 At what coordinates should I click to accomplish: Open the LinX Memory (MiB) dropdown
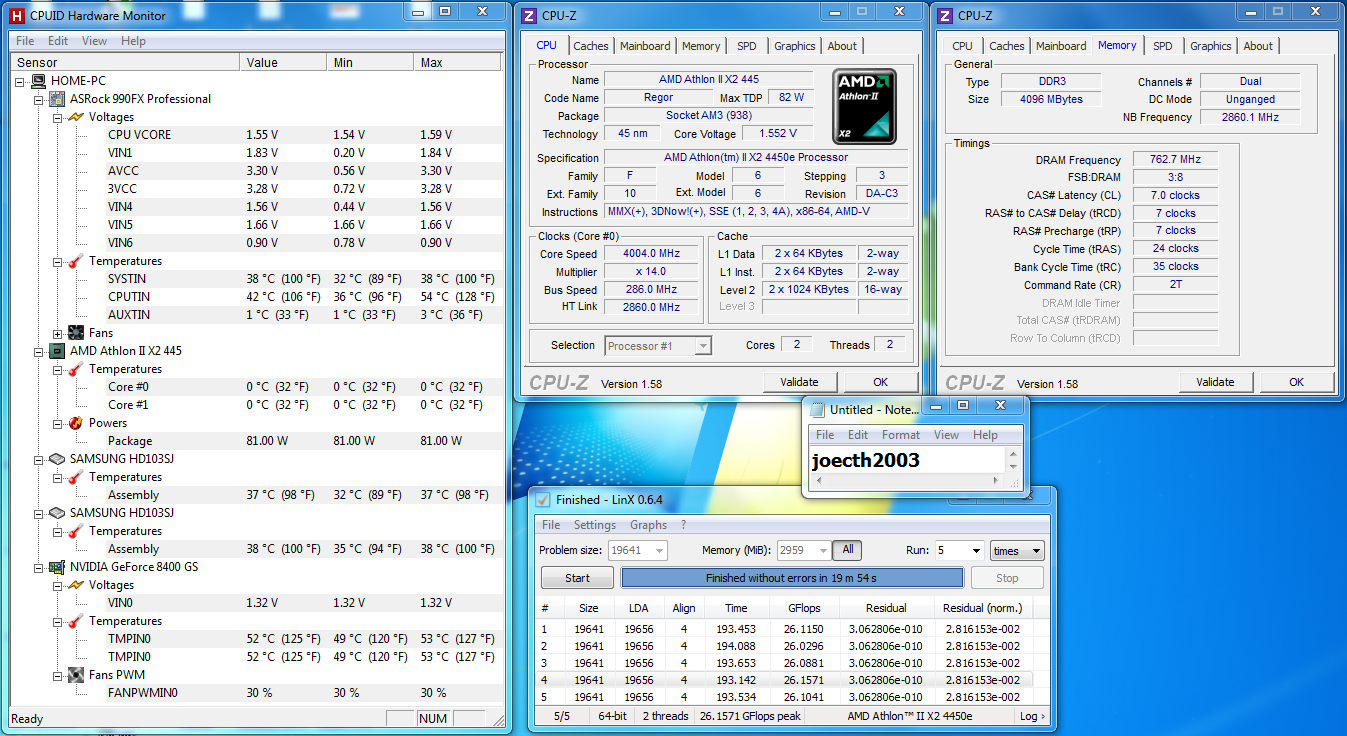[x=823, y=551]
